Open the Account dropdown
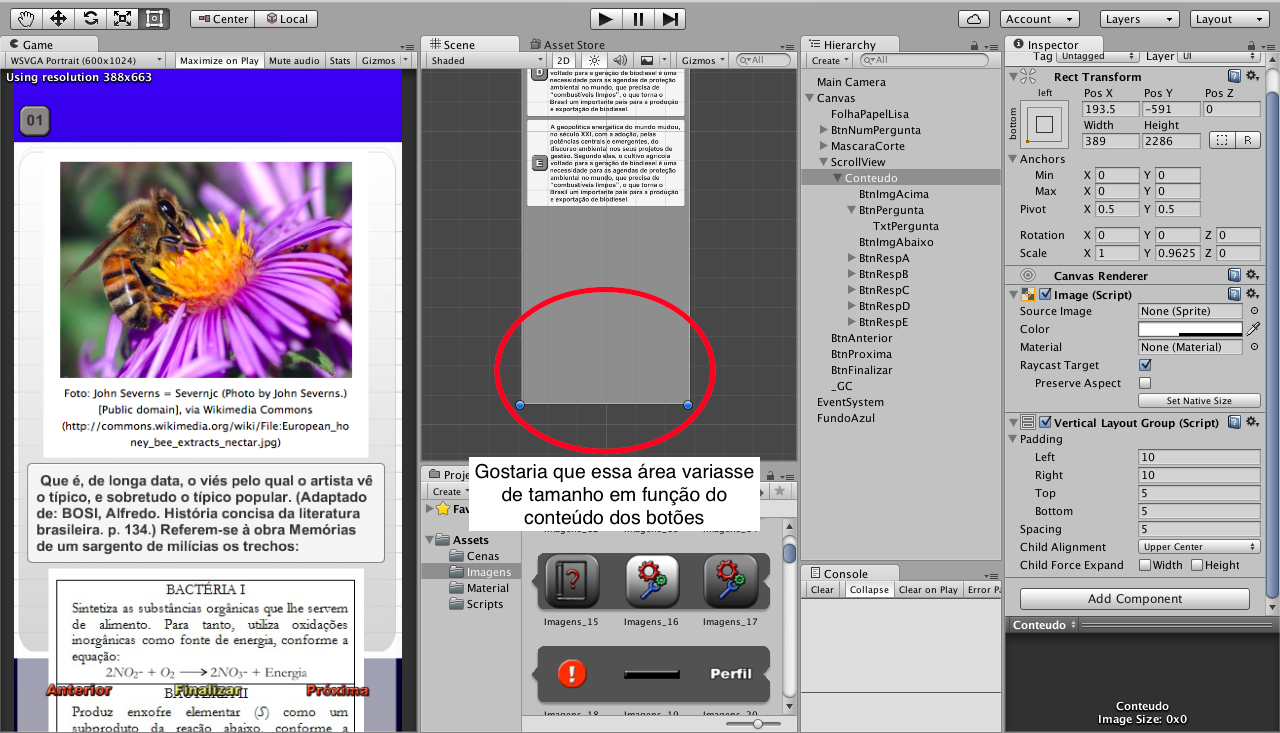 click(1039, 19)
